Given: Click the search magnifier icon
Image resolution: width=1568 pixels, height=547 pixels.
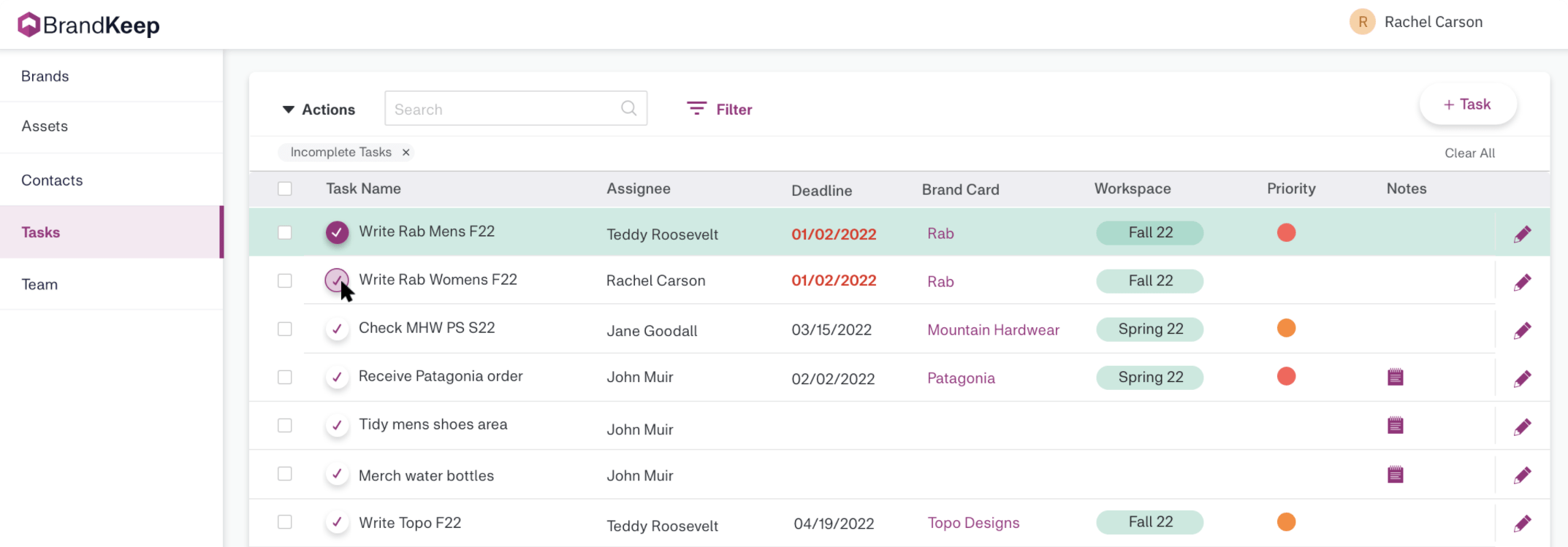Looking at the screenshot, I should (628, 108).
